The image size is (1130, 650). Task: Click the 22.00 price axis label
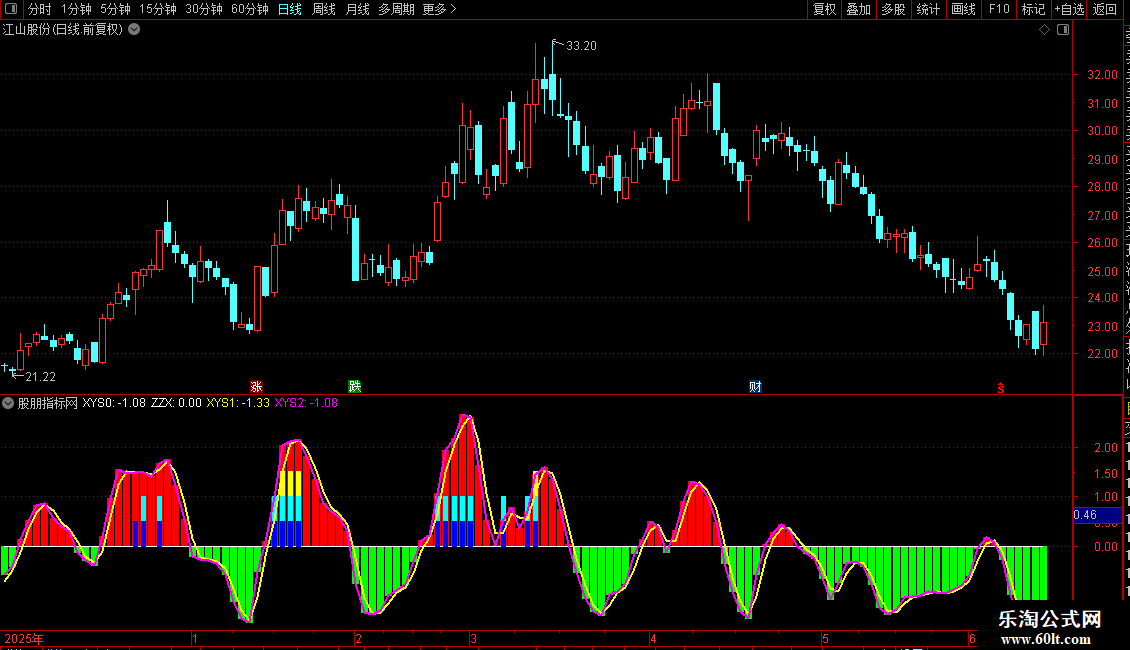(1103, 354)
